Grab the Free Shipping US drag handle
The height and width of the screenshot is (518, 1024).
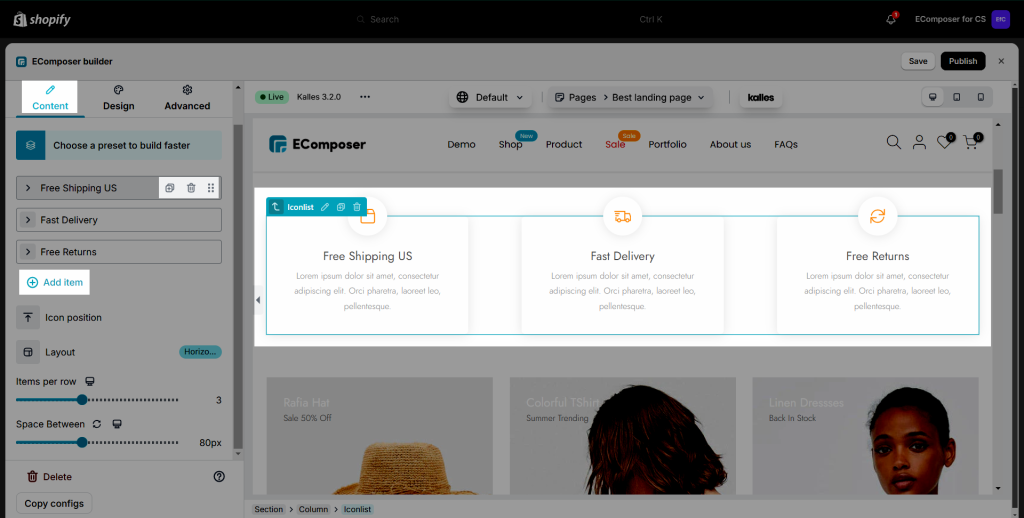click(211, 188)
